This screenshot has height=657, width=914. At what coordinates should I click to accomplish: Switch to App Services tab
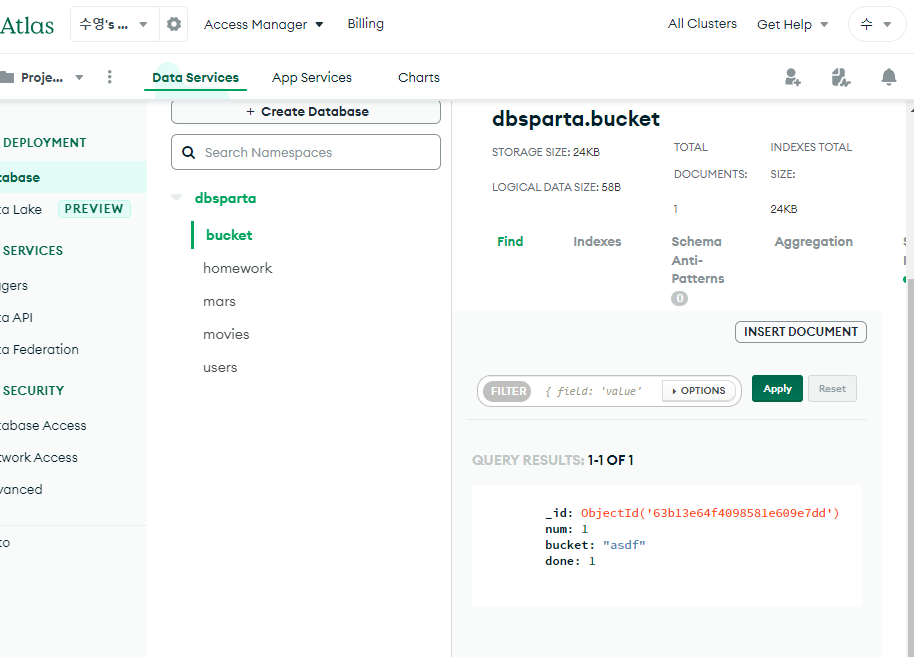[x=312, y=78]
